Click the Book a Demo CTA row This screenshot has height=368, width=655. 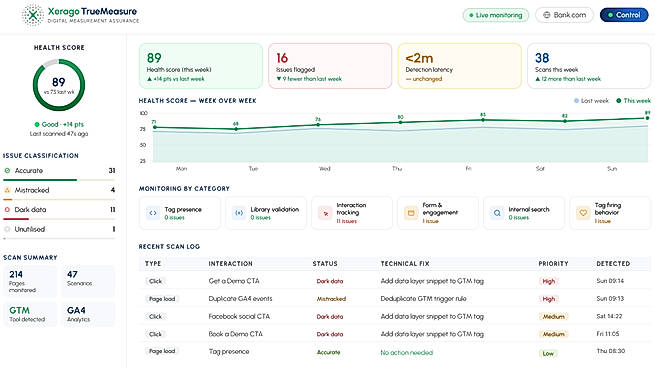tap(395, 334)
